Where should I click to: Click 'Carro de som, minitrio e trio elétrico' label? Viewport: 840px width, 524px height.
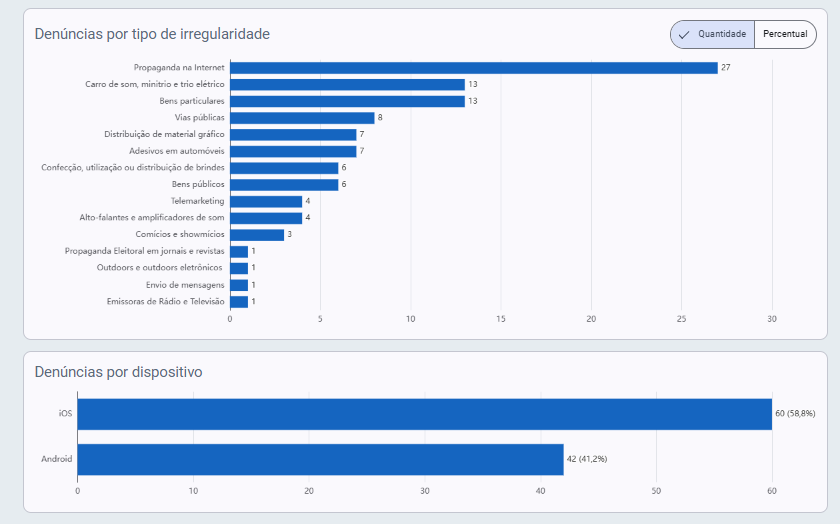pyautogui.click(x=155, y=84)
